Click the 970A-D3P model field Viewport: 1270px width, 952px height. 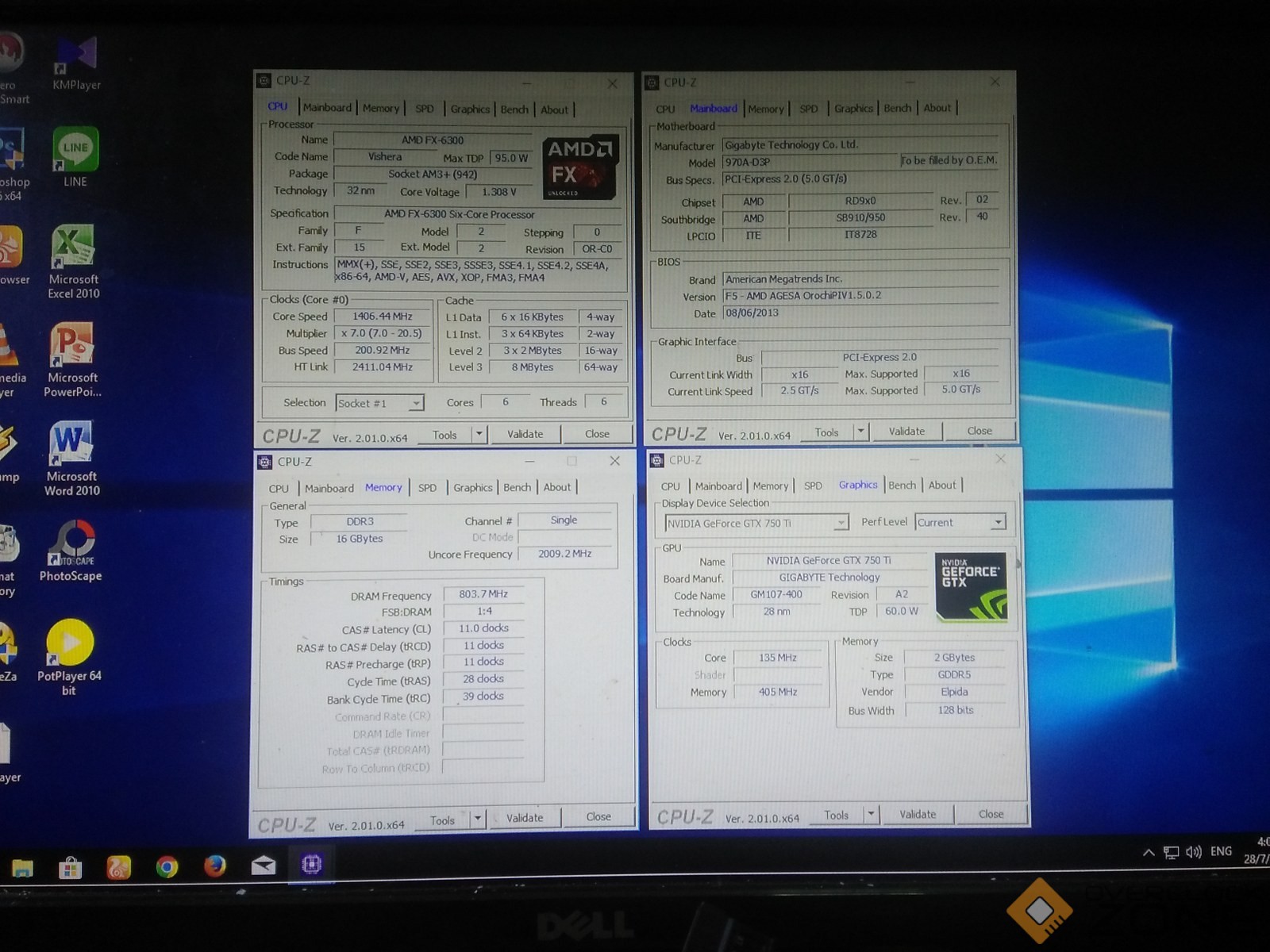point(810,162)
